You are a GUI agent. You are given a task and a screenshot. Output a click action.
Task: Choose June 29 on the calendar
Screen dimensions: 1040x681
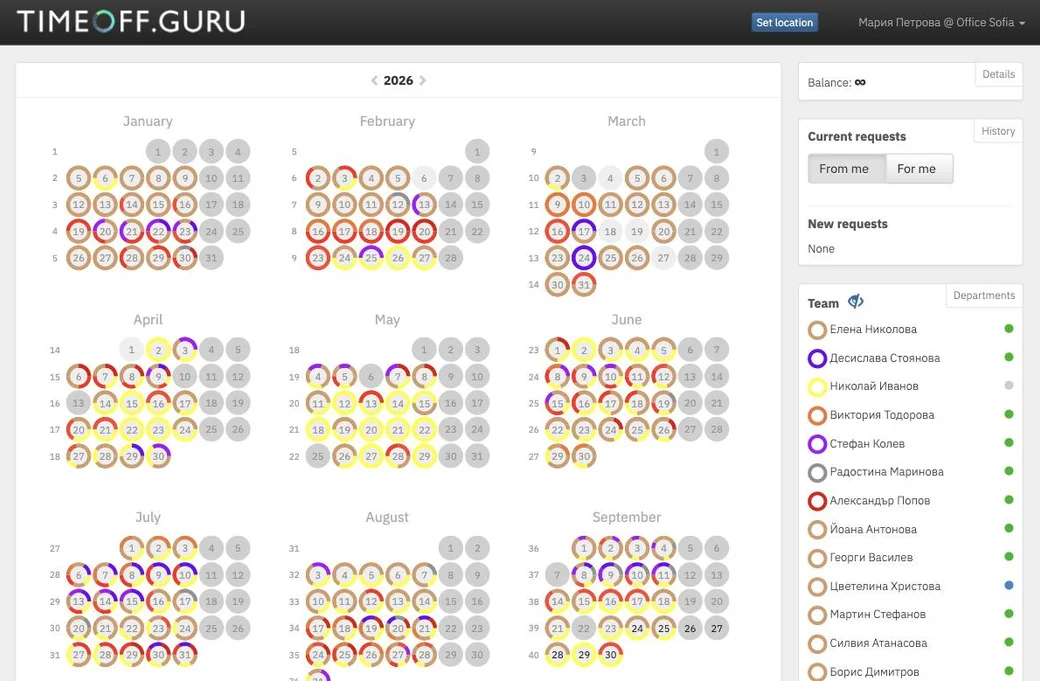click(557, 456)
